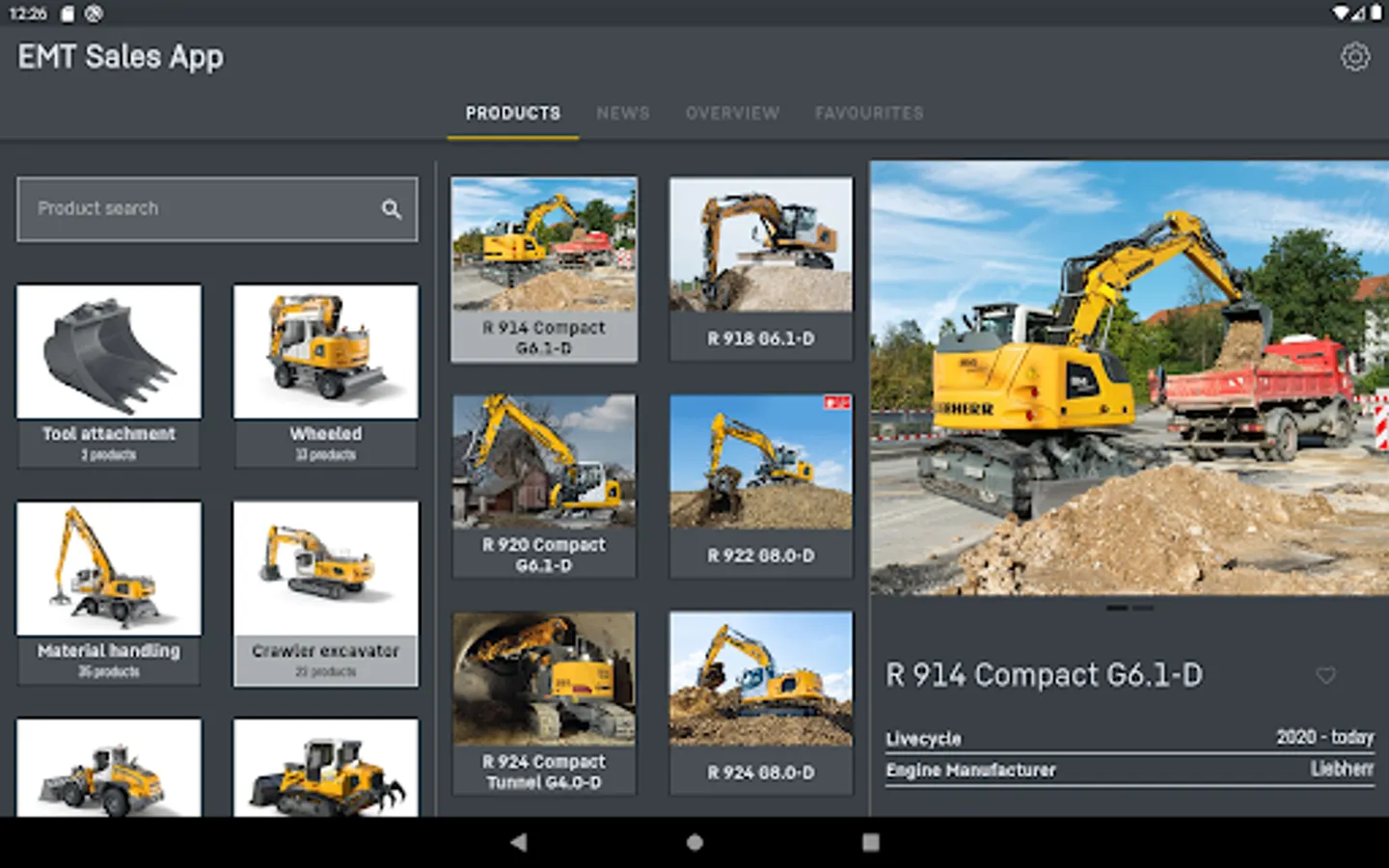Select the Crawler excavator category
This screenshot has width=1389, height=868.
pos(326,593)
